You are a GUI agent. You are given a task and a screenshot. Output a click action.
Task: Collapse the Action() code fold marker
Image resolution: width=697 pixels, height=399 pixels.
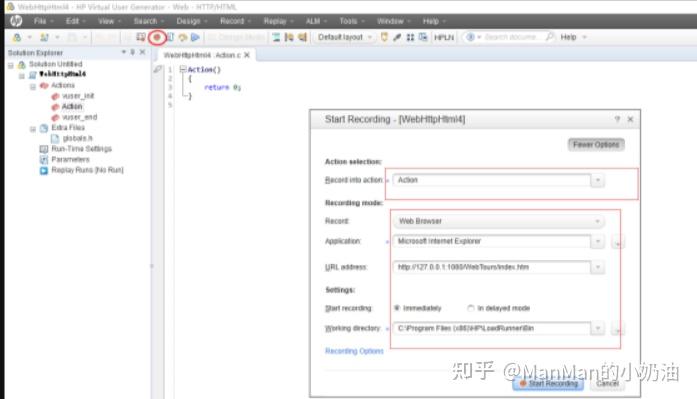coord(183,69)
